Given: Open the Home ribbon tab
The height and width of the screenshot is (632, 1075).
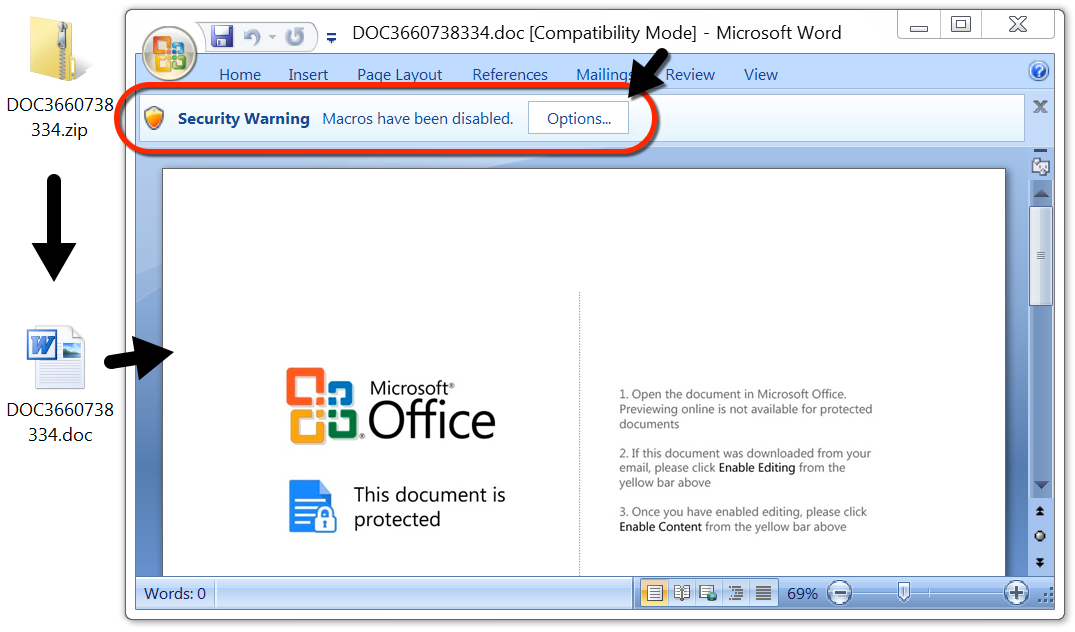Looking at the screenshot, I should 240,74.
